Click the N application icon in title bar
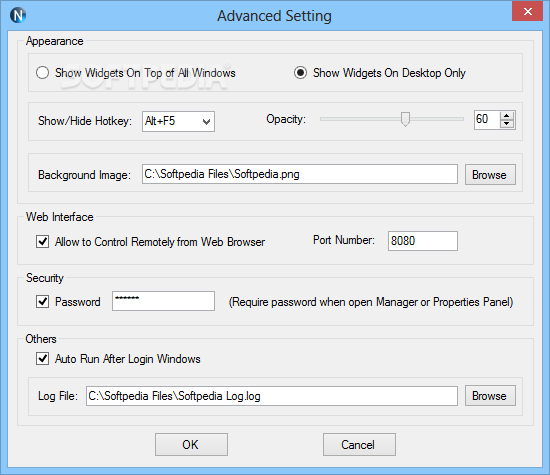Screen dimensions: 550x475 tap(18, 15)
